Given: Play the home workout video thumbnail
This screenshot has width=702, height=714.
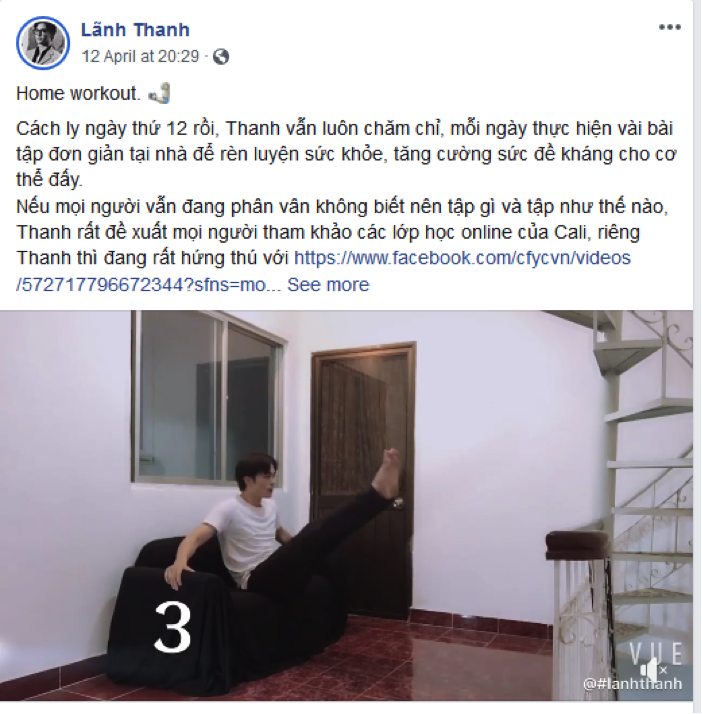Looking at the screenshot, I should coord(346,505).
